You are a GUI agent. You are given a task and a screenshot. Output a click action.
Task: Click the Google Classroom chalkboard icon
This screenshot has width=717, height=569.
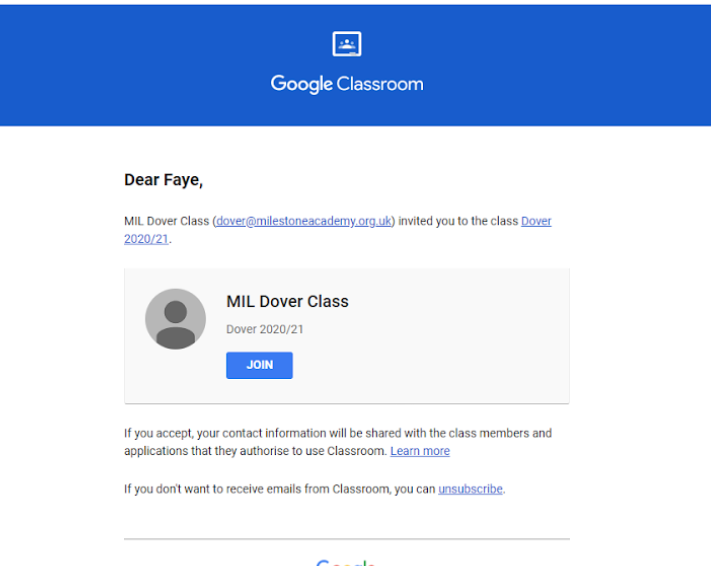[346, 44]
